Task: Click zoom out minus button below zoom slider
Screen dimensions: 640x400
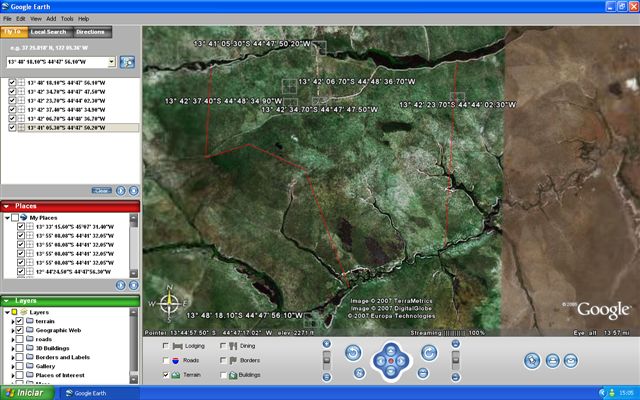Action: coord(327,377)
